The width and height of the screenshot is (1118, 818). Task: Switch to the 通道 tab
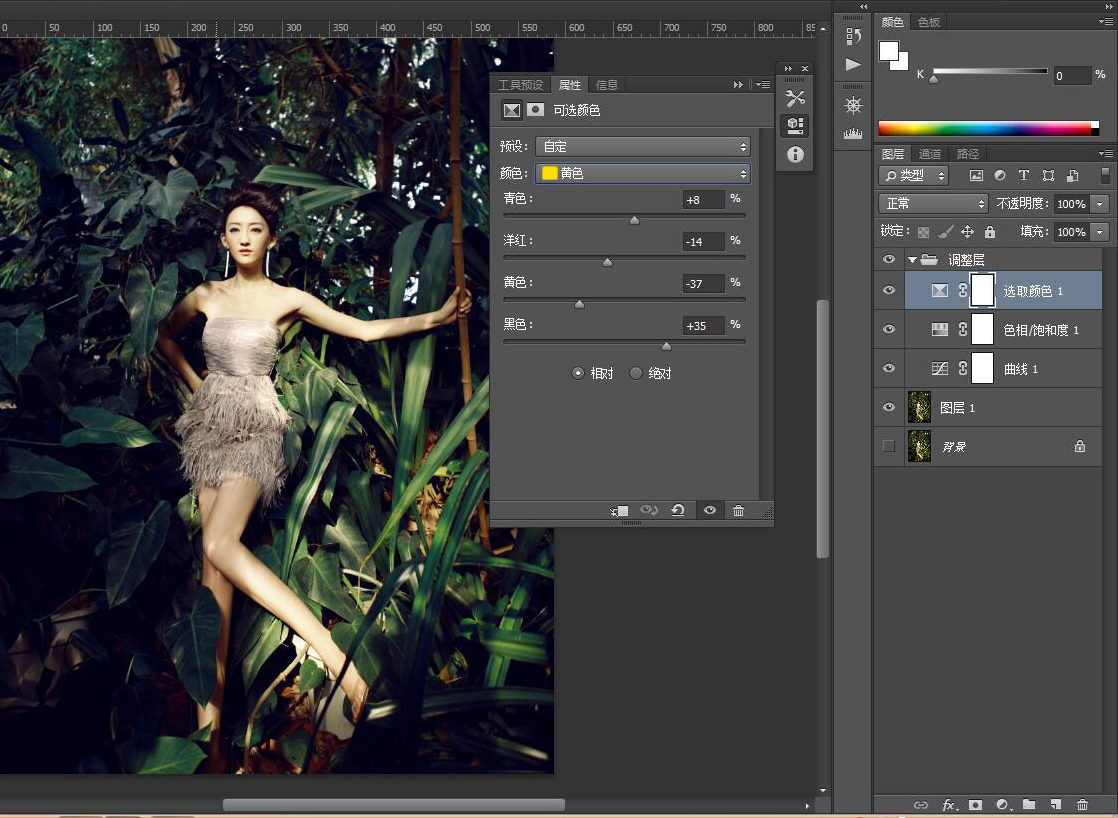[930, 154]
